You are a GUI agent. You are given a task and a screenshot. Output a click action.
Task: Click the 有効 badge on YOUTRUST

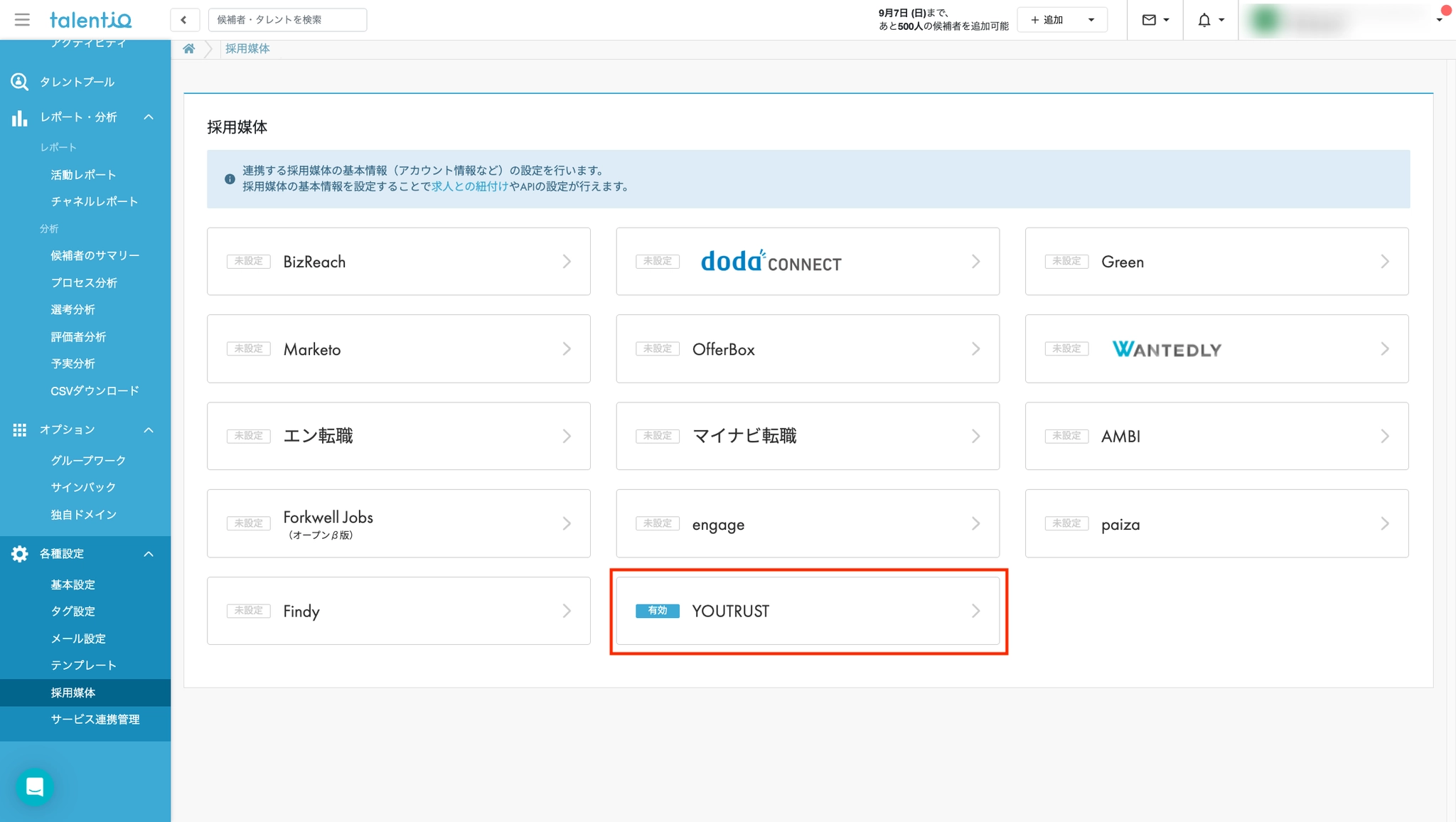658,611
